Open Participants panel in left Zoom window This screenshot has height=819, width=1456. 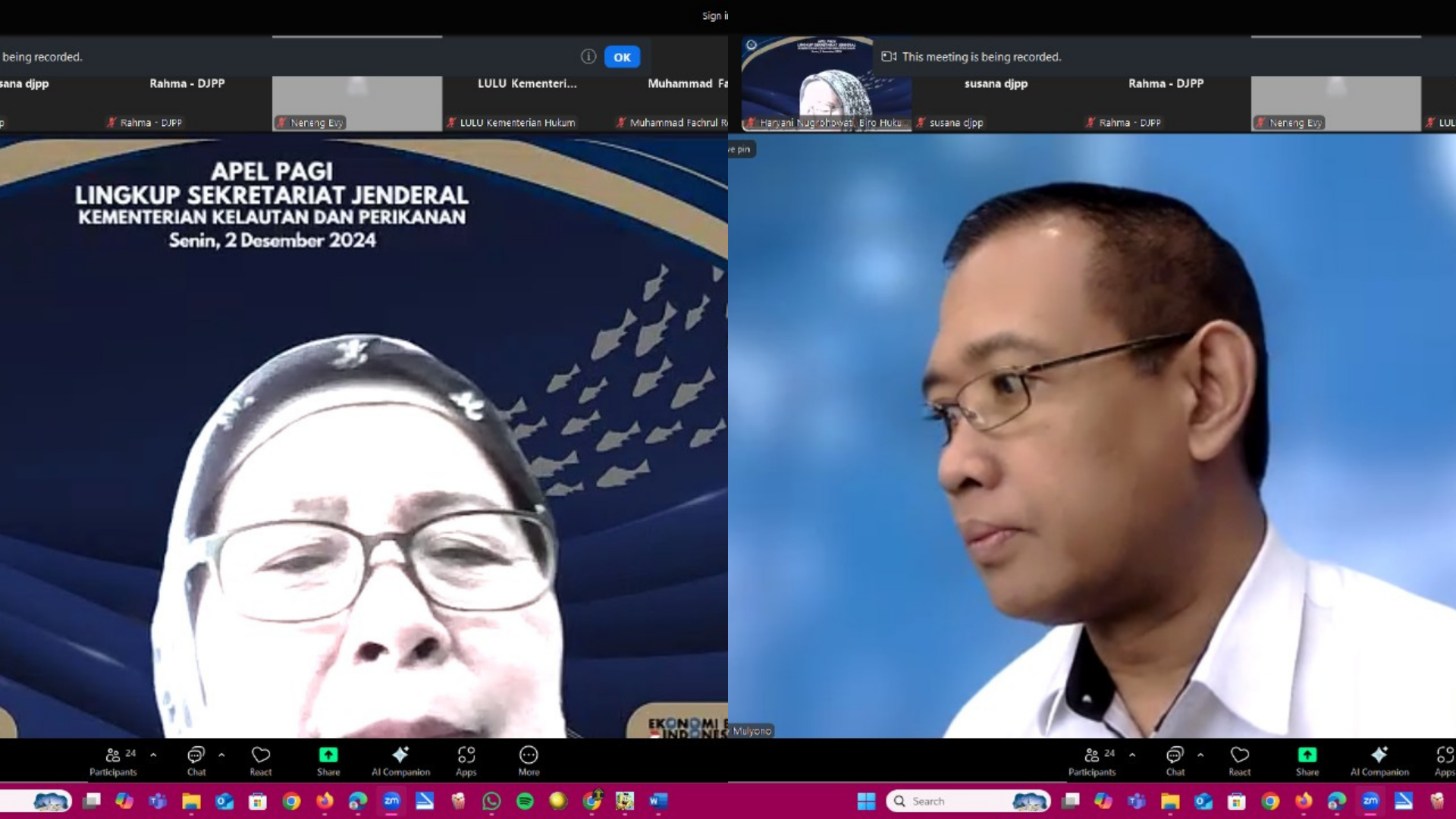pyautogui.click(x=113, y=761)
